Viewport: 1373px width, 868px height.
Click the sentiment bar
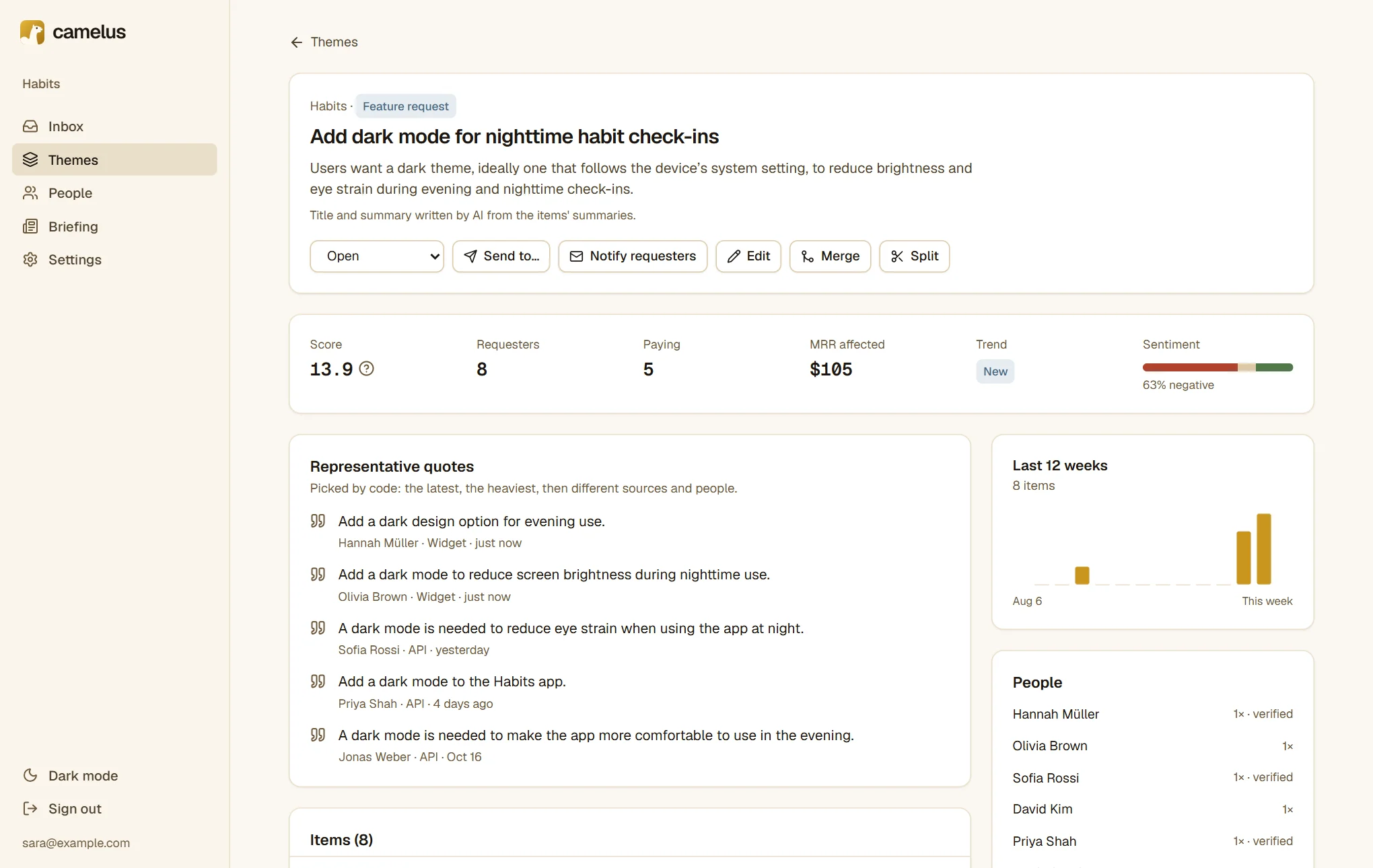[1218, 367]
